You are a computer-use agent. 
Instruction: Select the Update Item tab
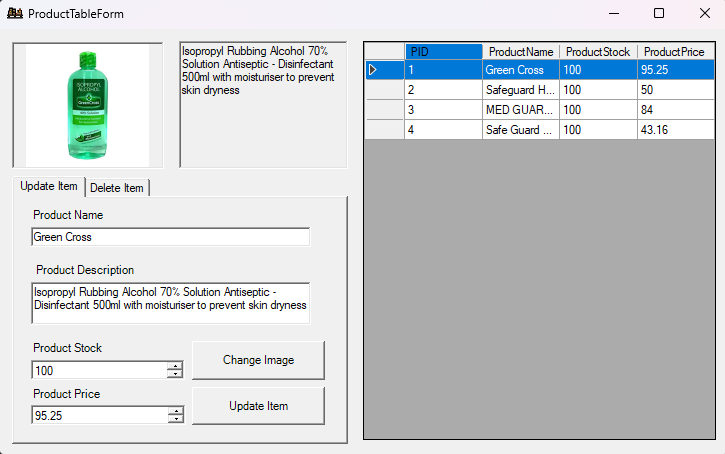(x=49, y=187)
